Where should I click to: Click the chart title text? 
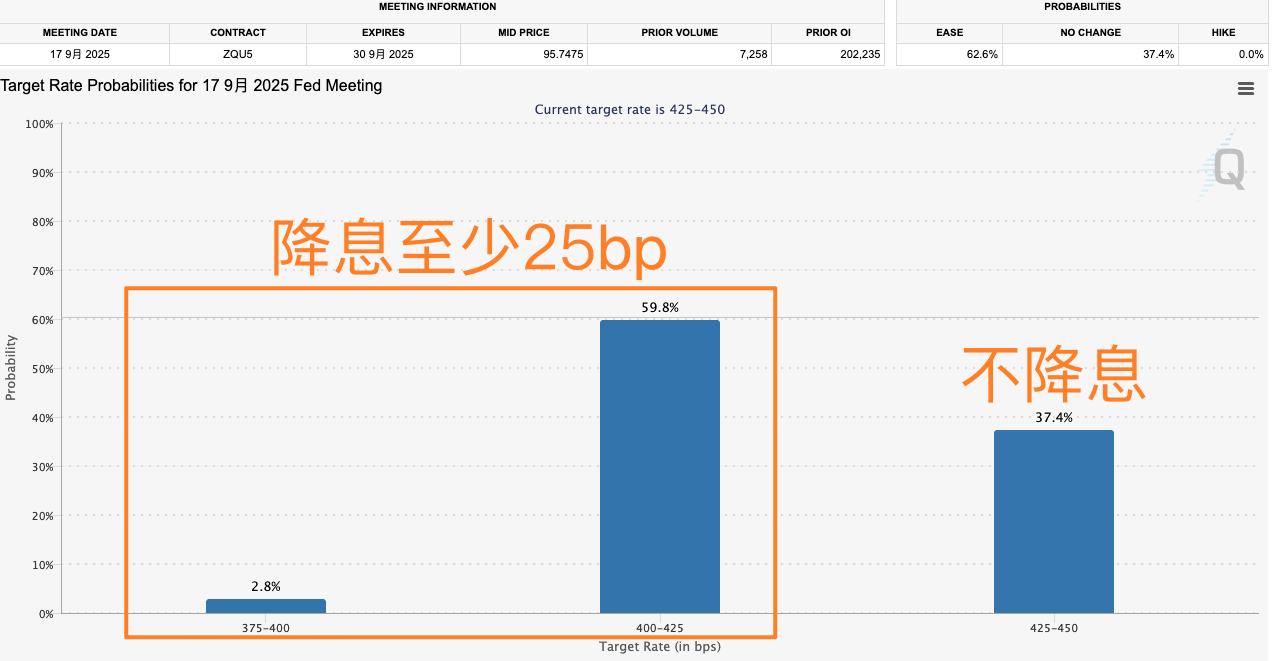(x=190, y=86)
